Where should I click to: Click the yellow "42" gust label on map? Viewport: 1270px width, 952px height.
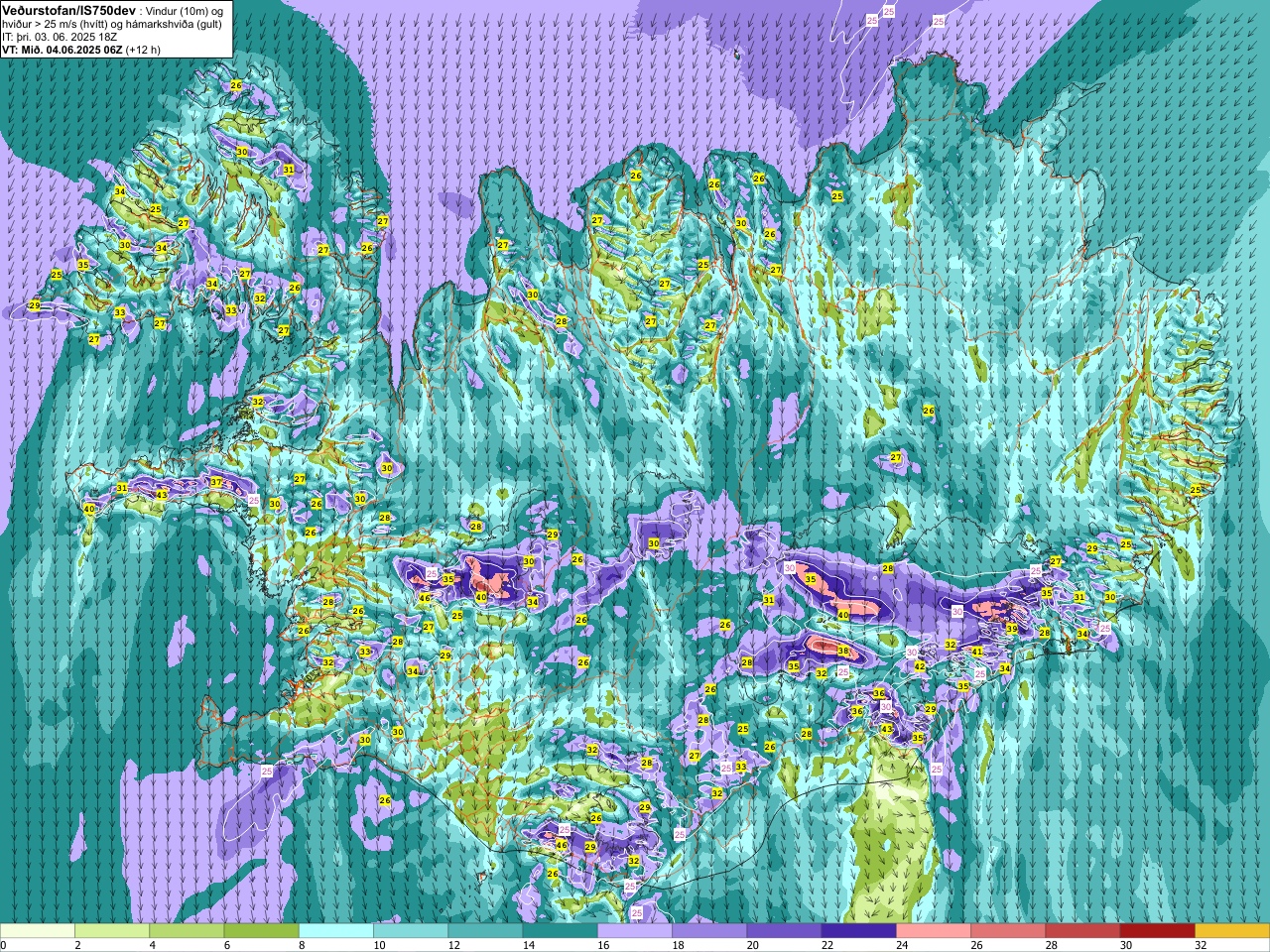coord(920,666)
